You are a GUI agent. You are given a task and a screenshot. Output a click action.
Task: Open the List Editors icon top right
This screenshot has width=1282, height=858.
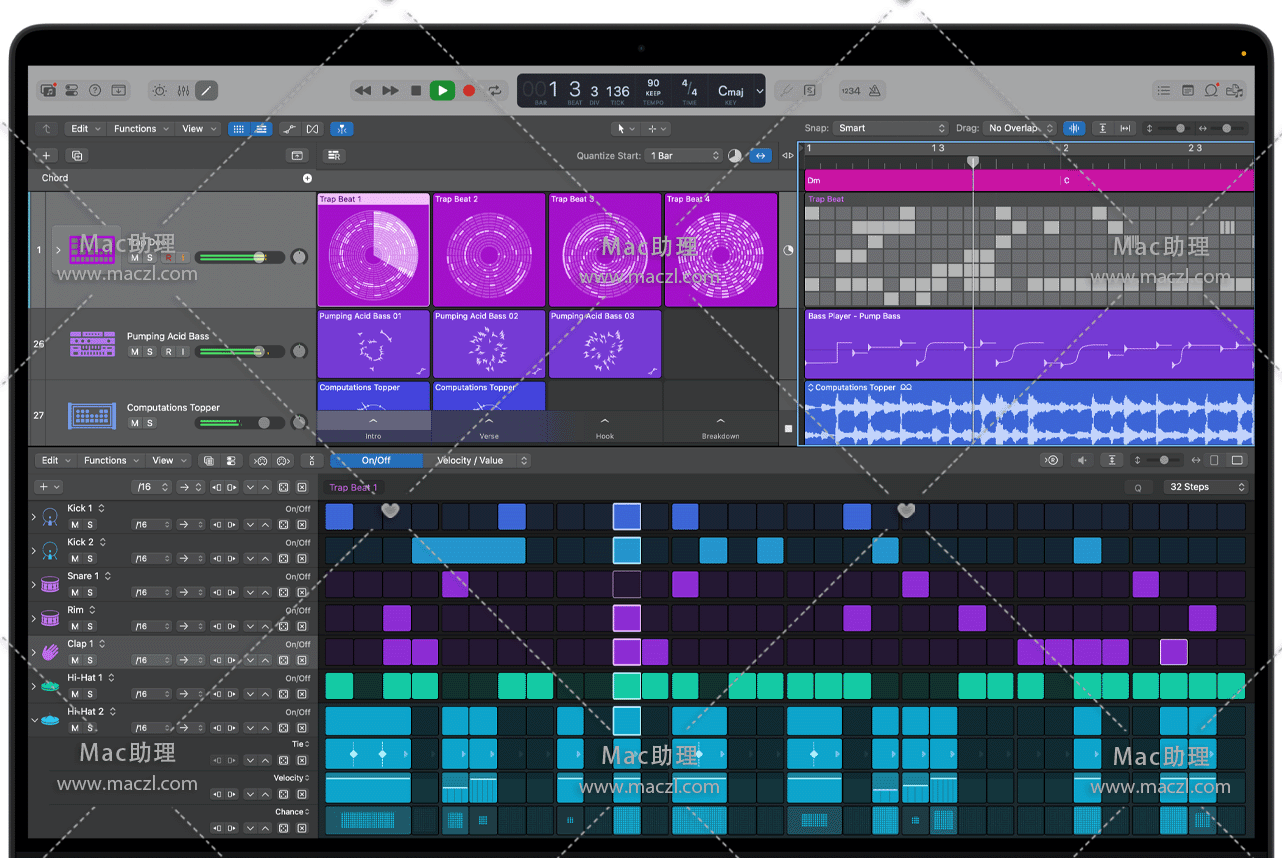point(1163,90)
